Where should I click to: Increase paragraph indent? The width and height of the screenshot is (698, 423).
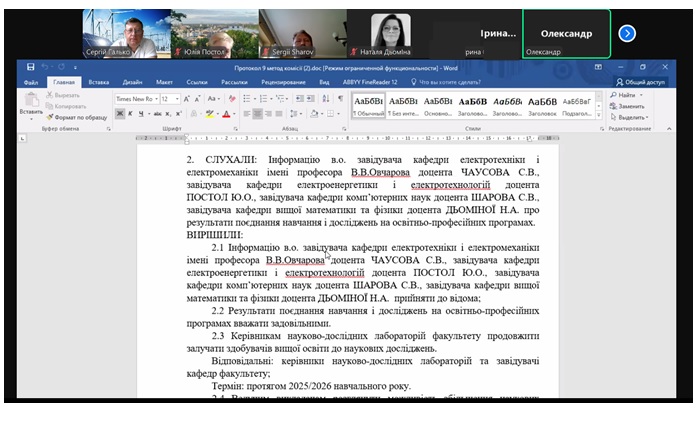[311, 99]
